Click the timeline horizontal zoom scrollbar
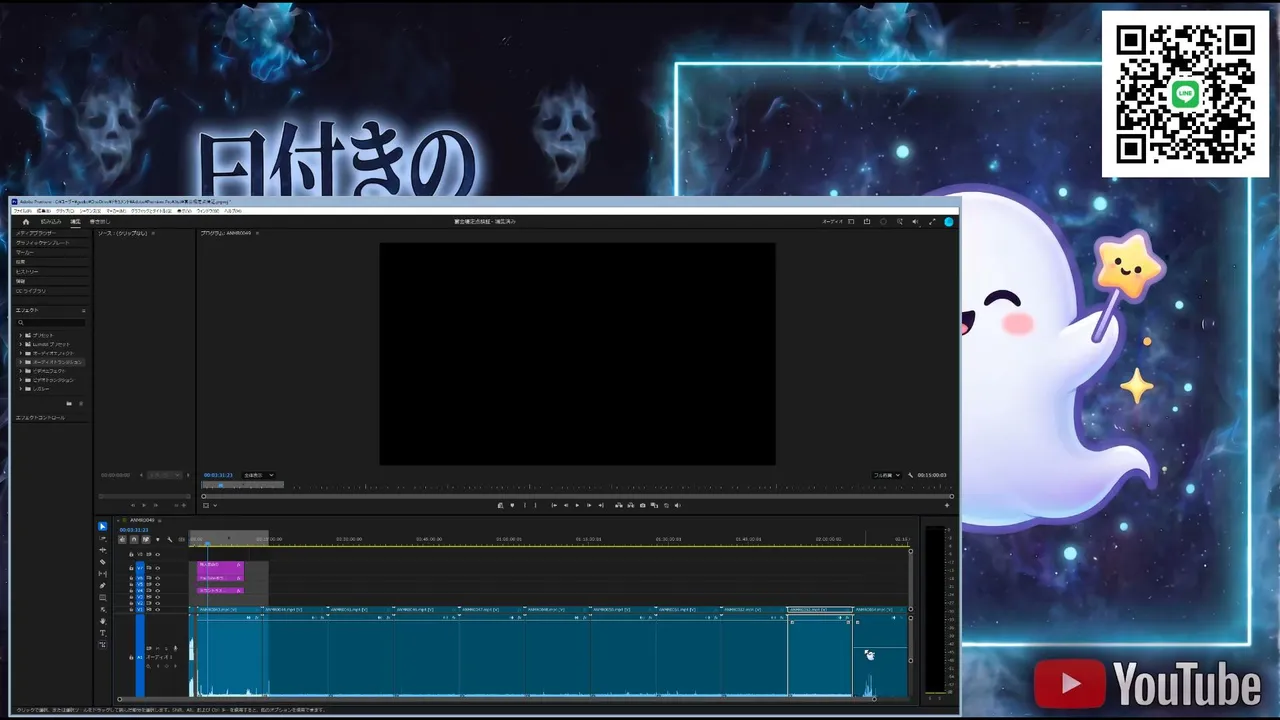 point(497,699)
